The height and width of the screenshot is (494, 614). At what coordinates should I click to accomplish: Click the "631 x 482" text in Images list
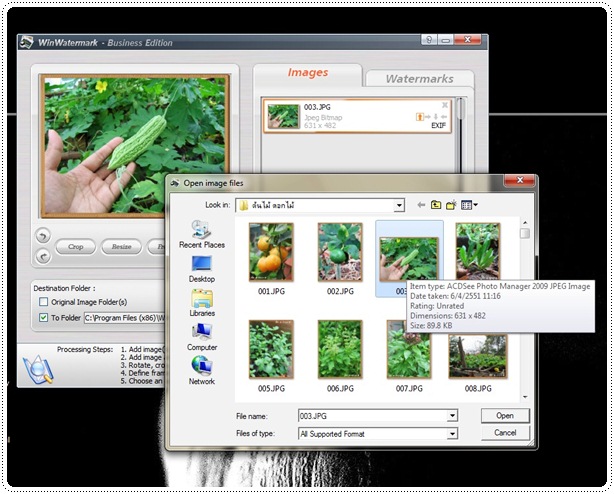pos(320,125)
